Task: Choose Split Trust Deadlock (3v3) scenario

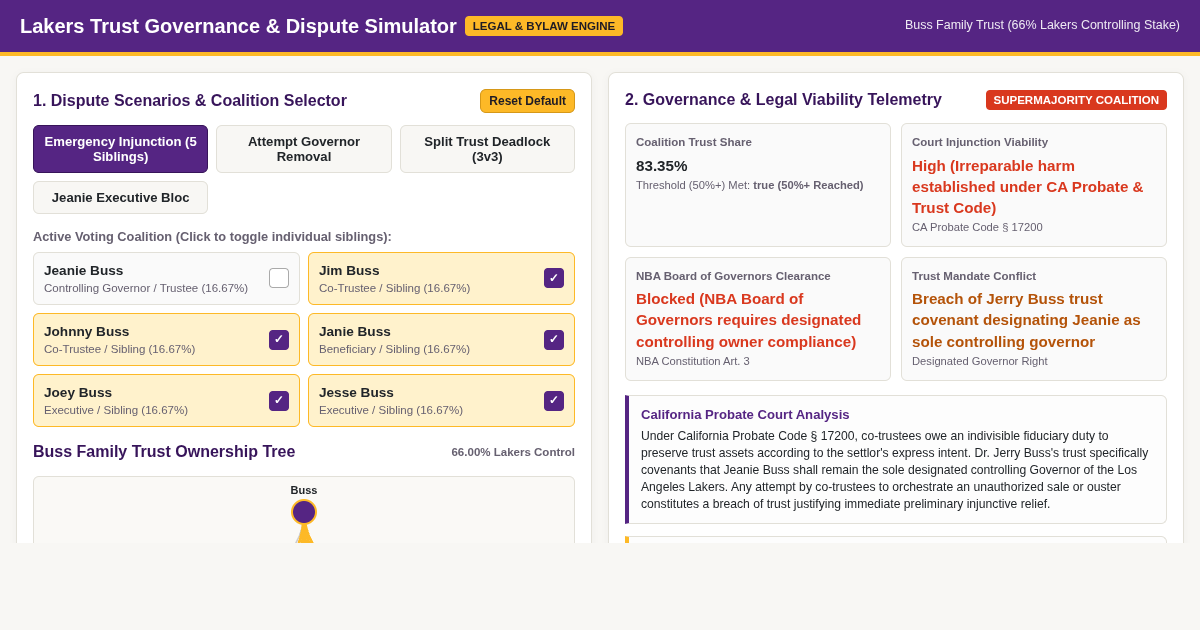Action: (487, 149)
